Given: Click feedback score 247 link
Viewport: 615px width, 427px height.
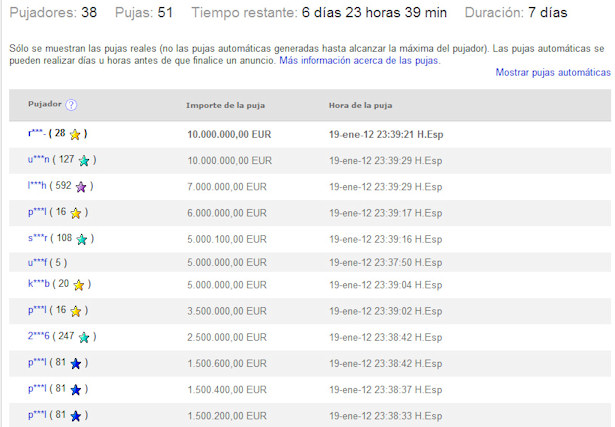Looking at the screenshot, I should coord(66,337).
